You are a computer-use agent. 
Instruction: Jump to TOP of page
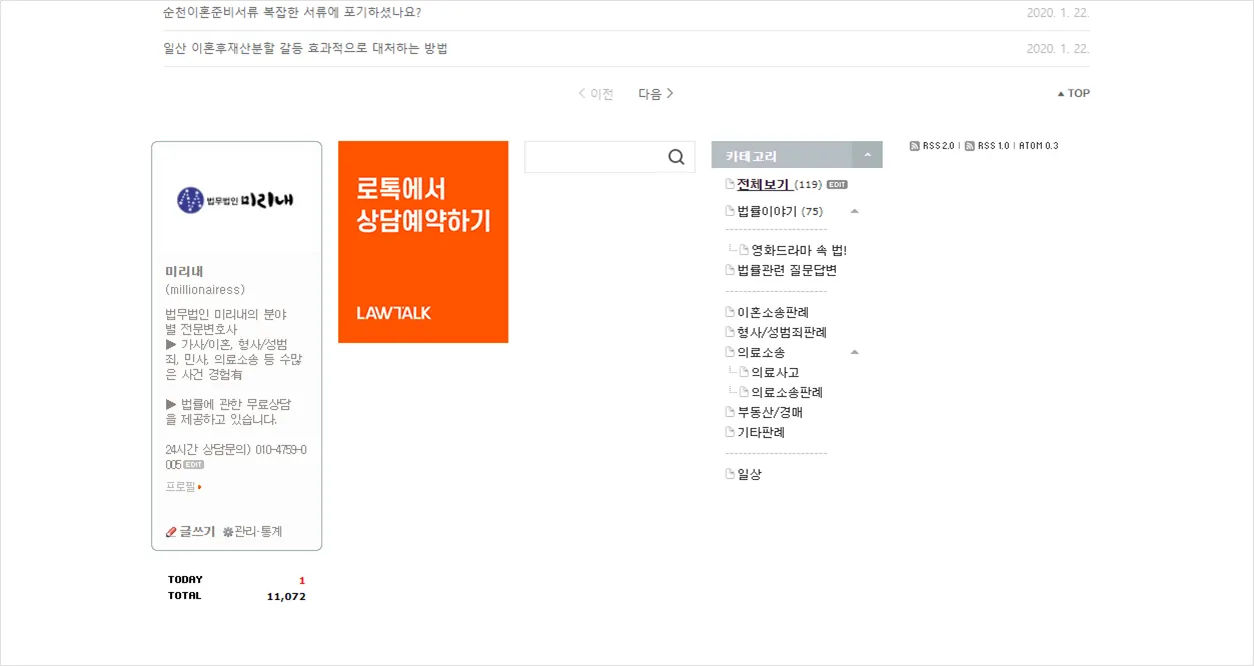1074,93
